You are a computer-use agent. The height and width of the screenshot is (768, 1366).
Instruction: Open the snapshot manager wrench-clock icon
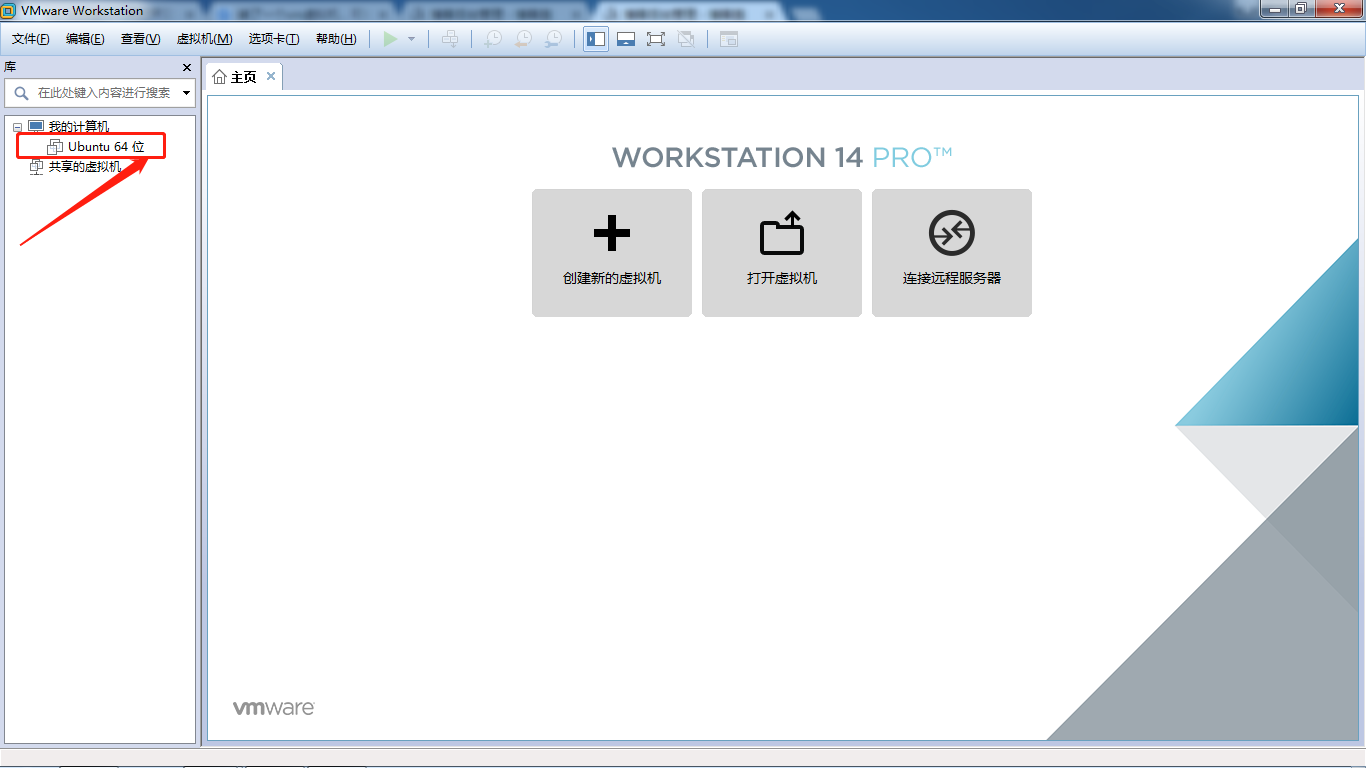pyautogui.click(x=553, y=39)
